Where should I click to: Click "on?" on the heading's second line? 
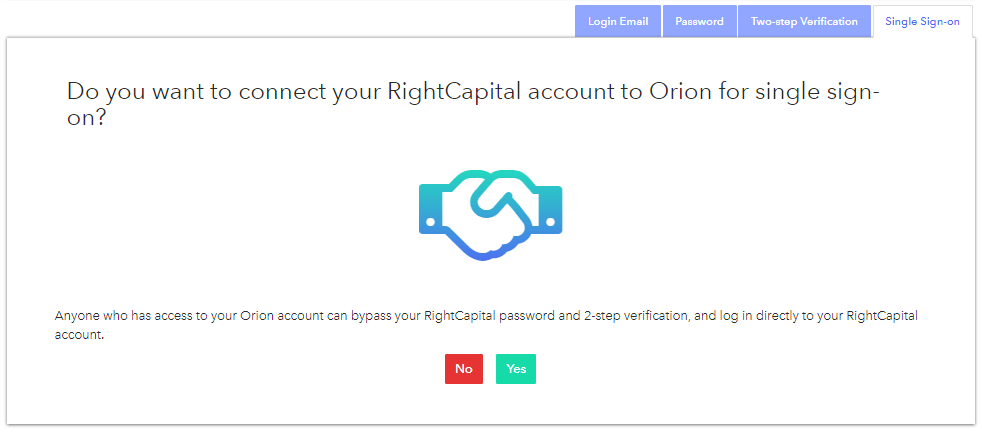click(x=86, y=118)
